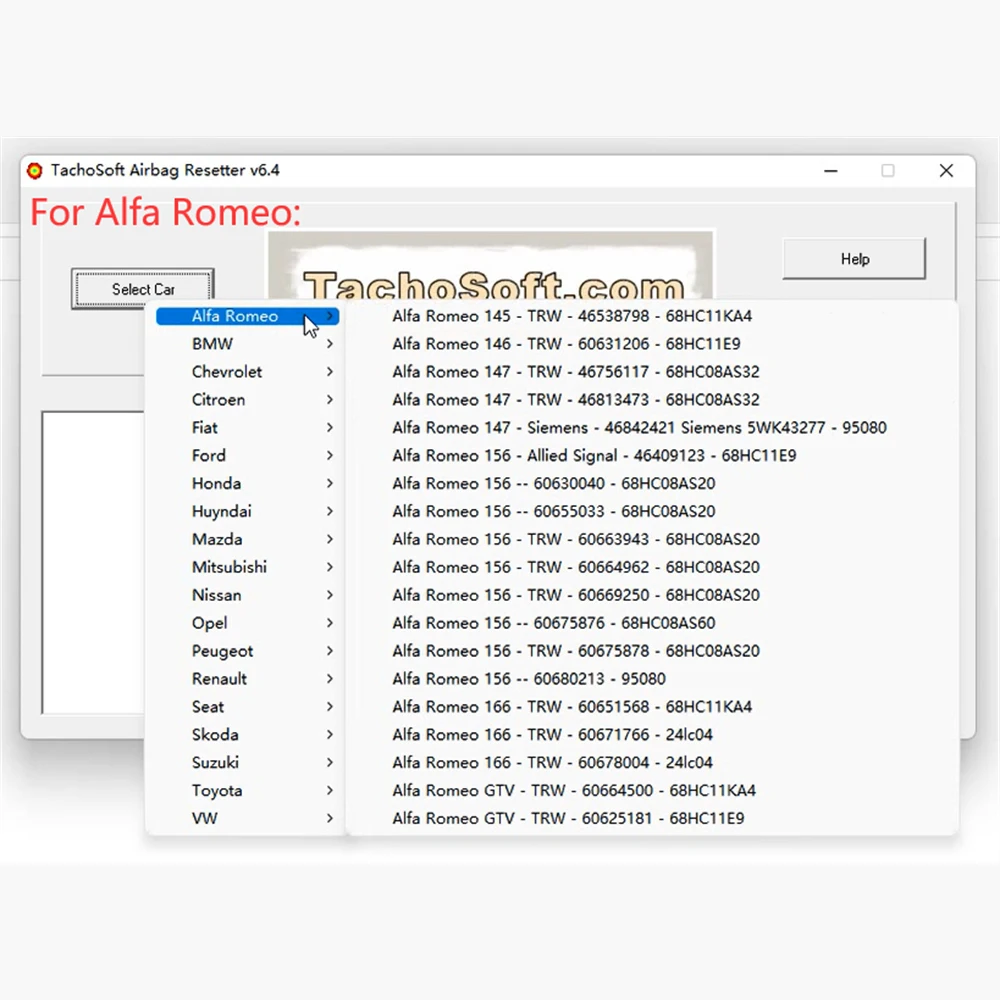Open the Skoda brand entry

click(x=247, y=735)
